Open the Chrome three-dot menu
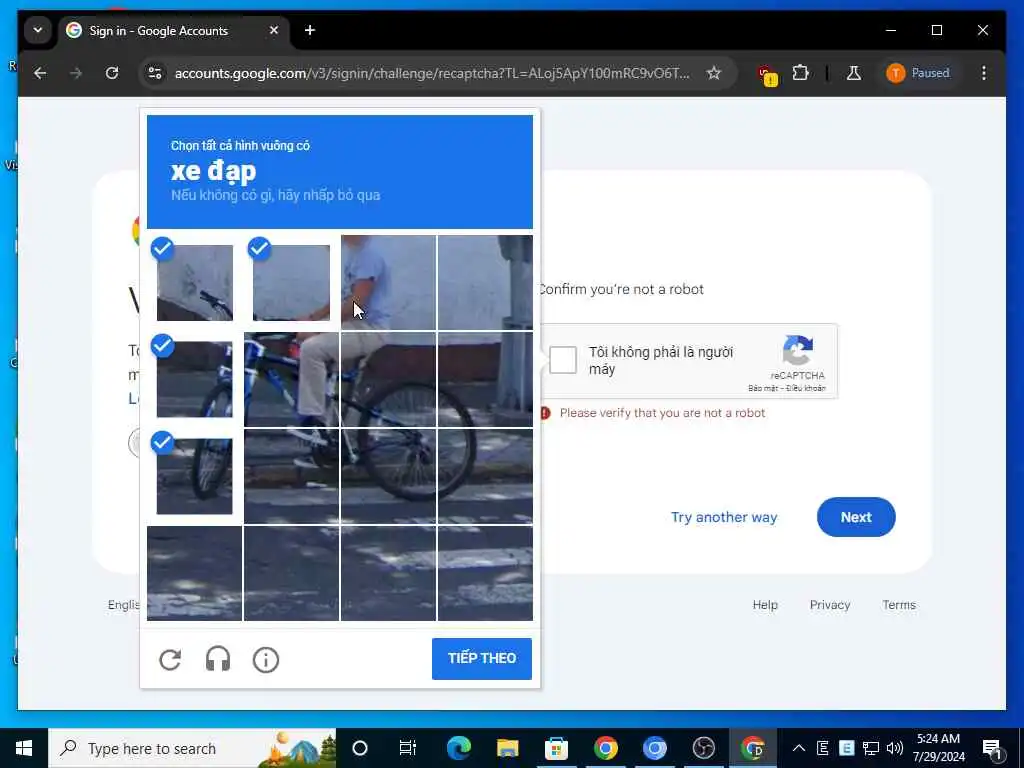The width and height of the screenshot is (1024, 768). (984, 73)
